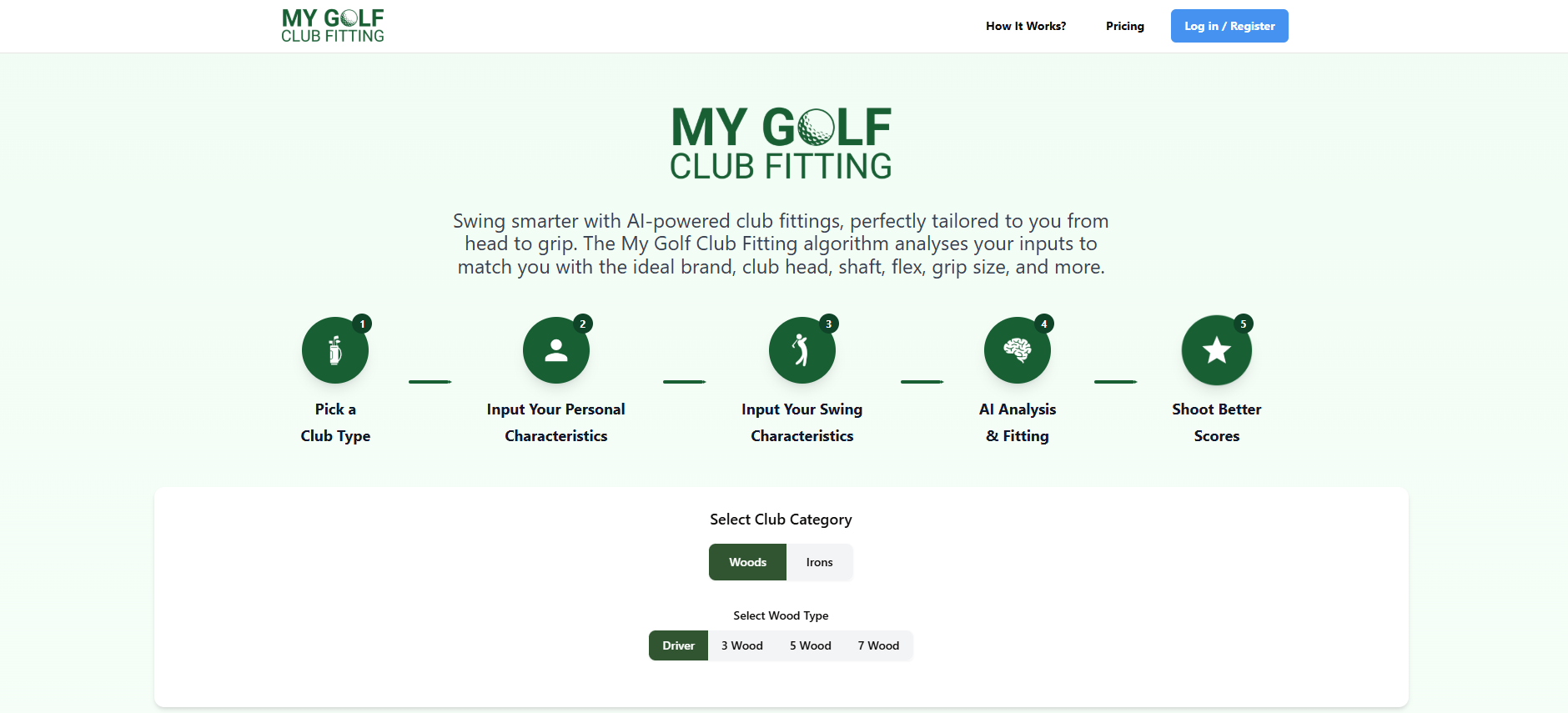Click the 'Swing smarter' description paragraph
The image size is (1568, 713).
coord(781,244)
